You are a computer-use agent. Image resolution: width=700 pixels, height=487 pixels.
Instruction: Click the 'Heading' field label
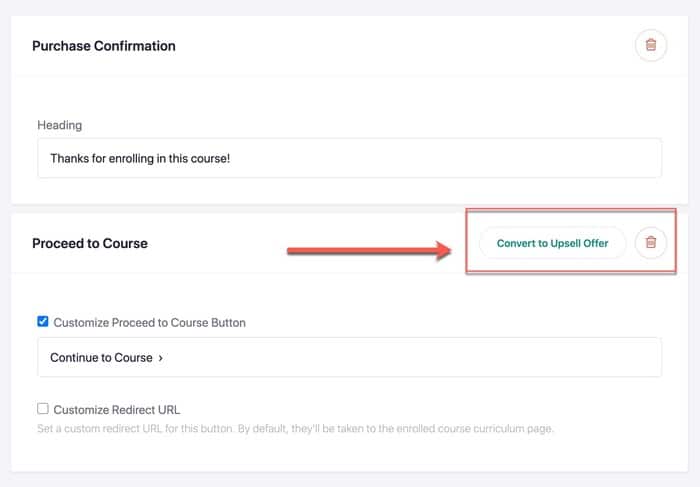59,125
